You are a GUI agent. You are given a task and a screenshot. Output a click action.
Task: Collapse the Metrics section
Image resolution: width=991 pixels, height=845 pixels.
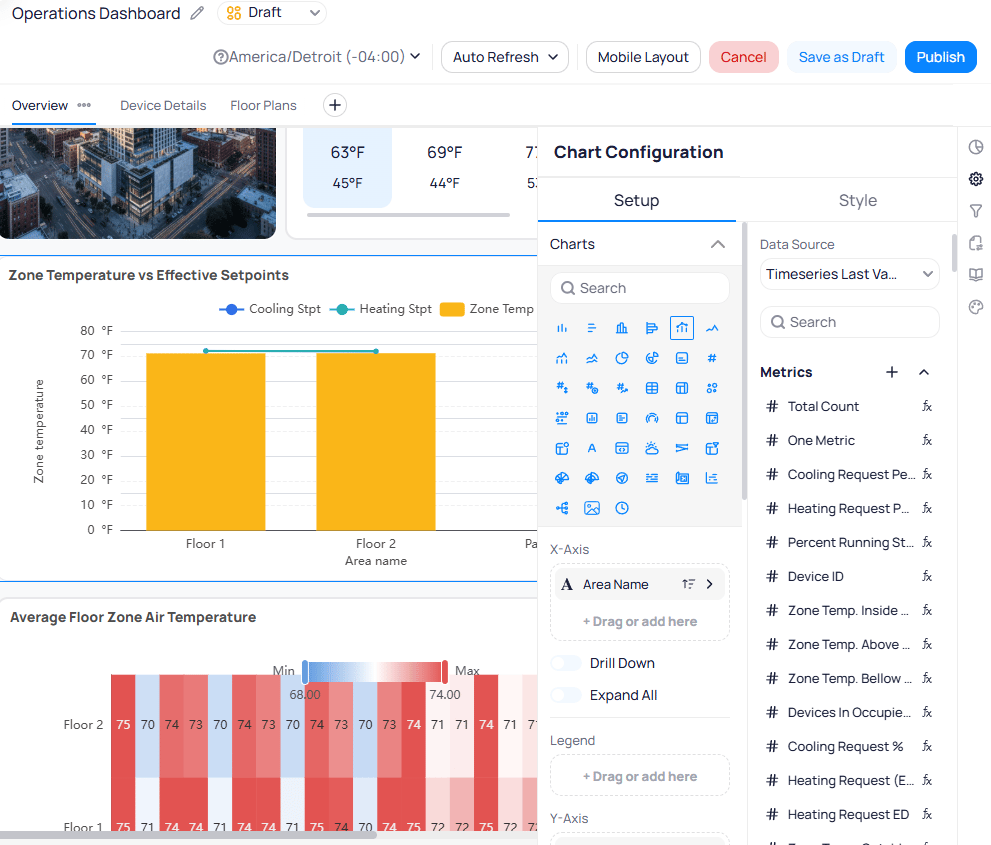[923, 372]
